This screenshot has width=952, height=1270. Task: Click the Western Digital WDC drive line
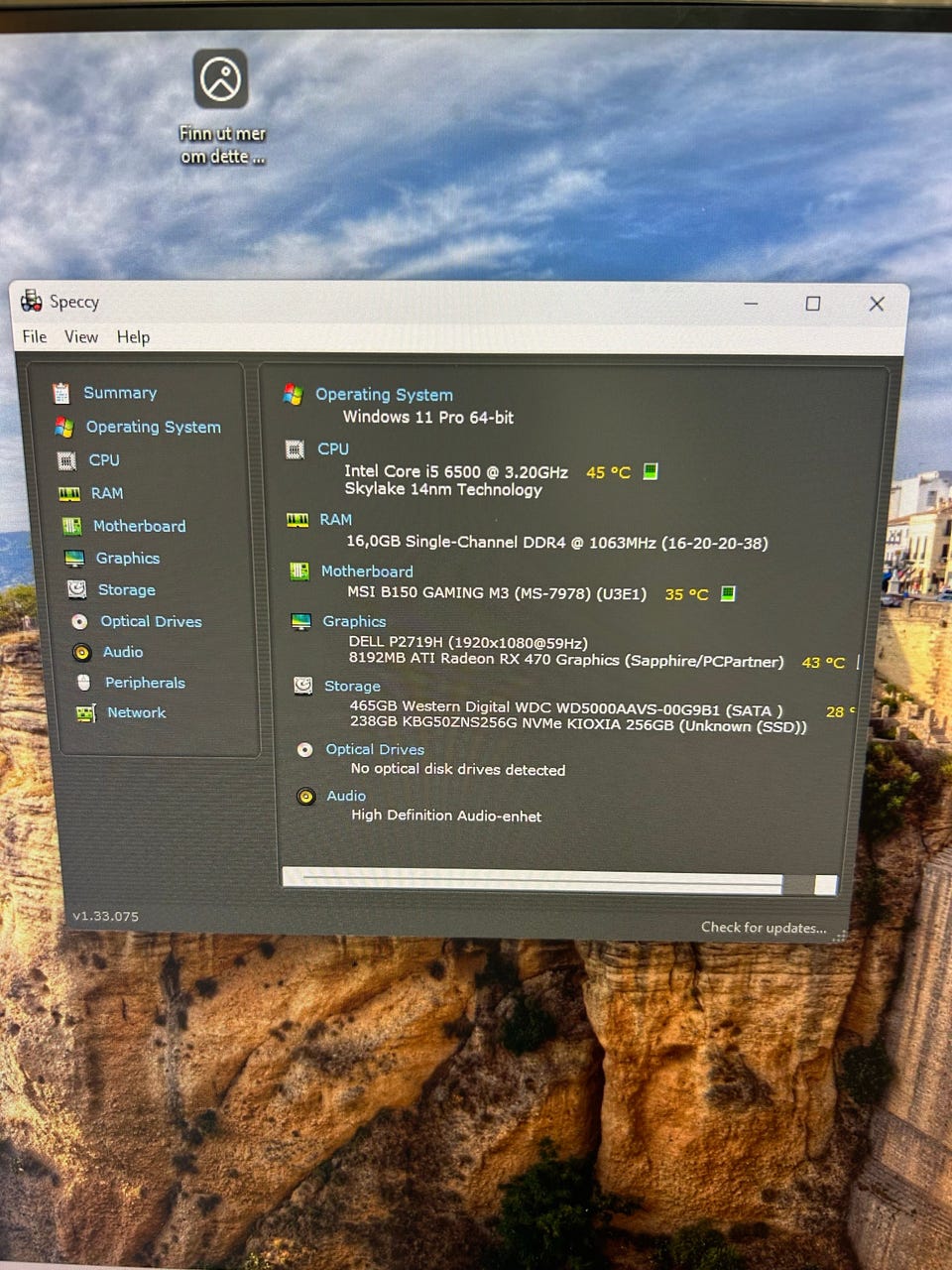[566, 708]
